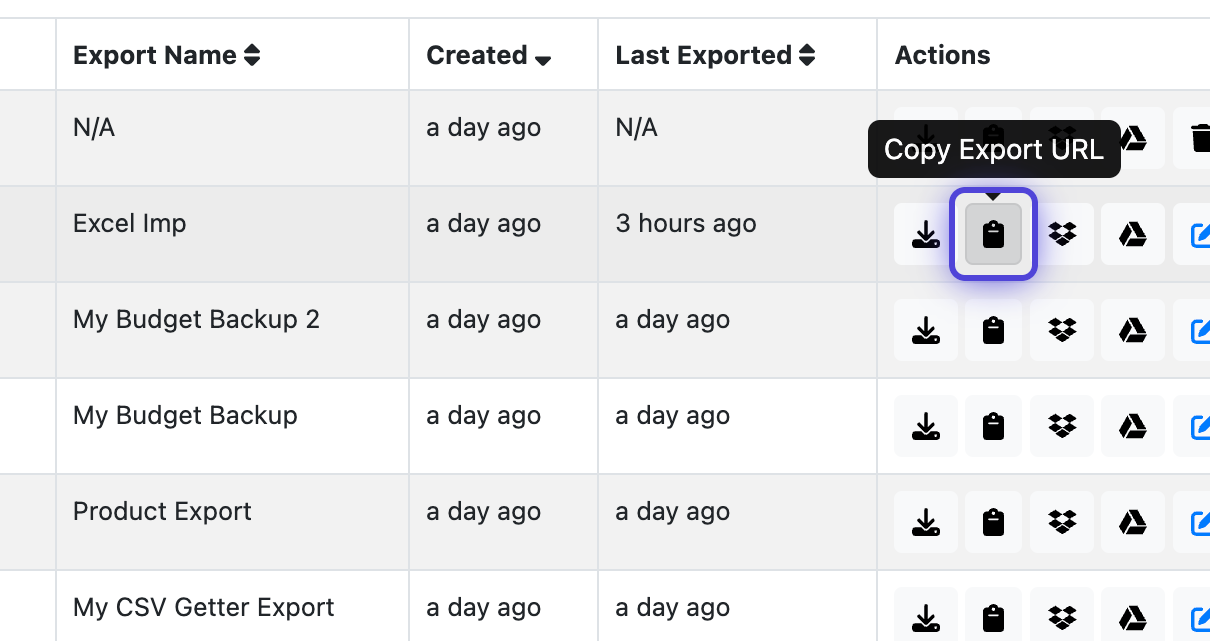Delete the N/A export using trash icon
The image size is (1210, 641).
coord(1197,137)
